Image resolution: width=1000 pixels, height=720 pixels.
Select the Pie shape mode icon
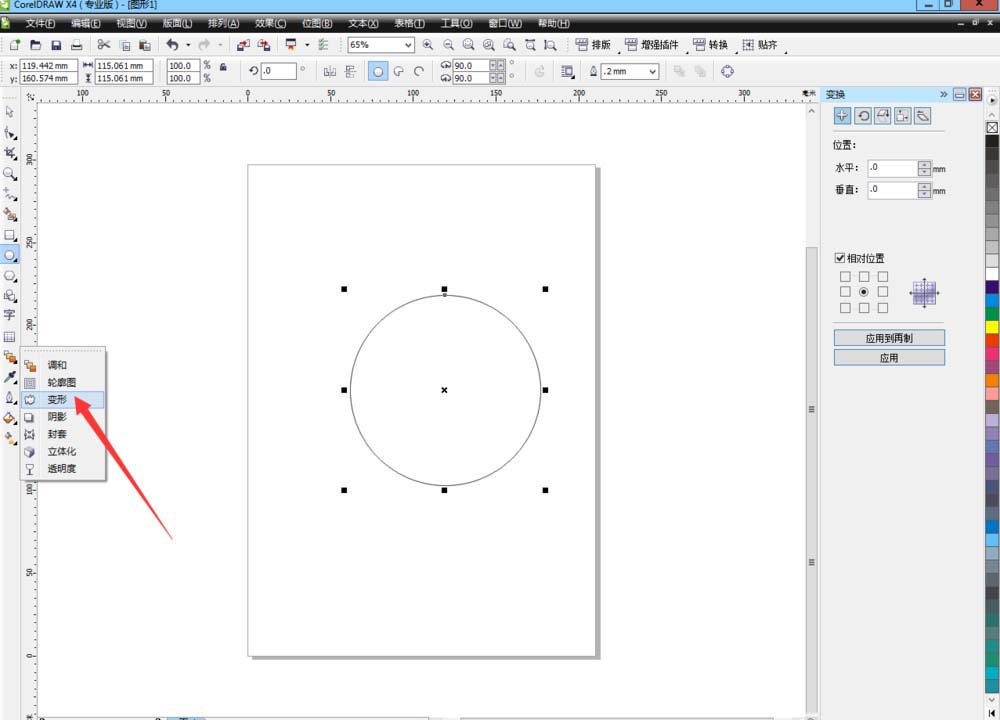pos(399,71)
